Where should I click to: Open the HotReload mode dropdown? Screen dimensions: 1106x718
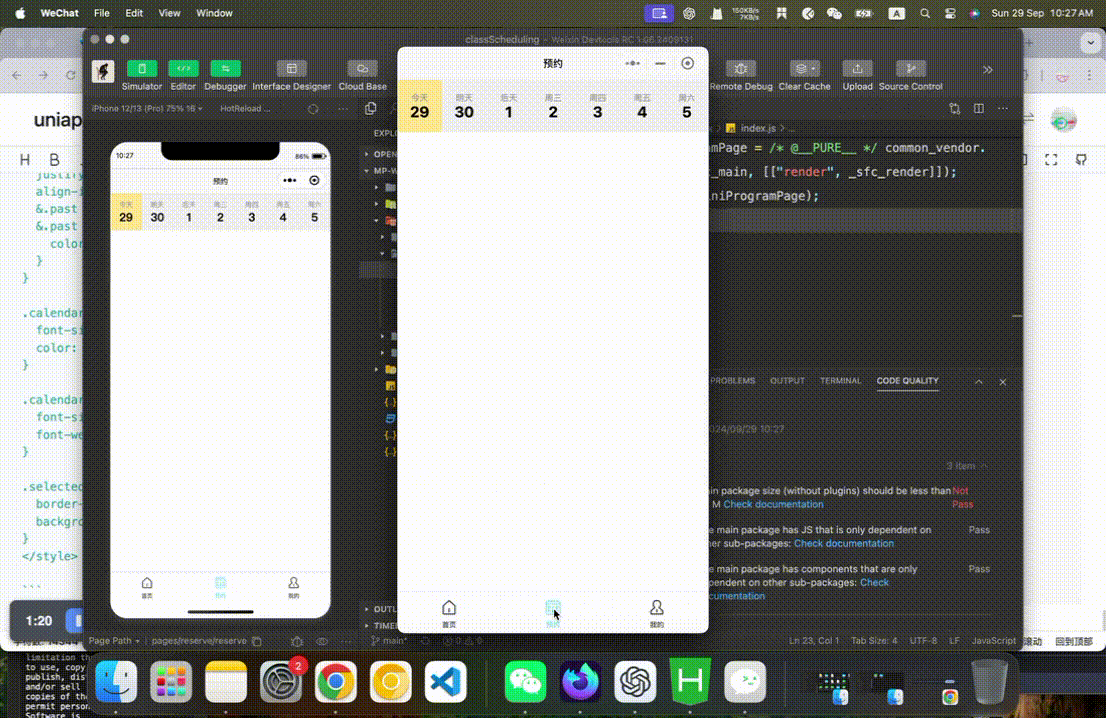244,109
